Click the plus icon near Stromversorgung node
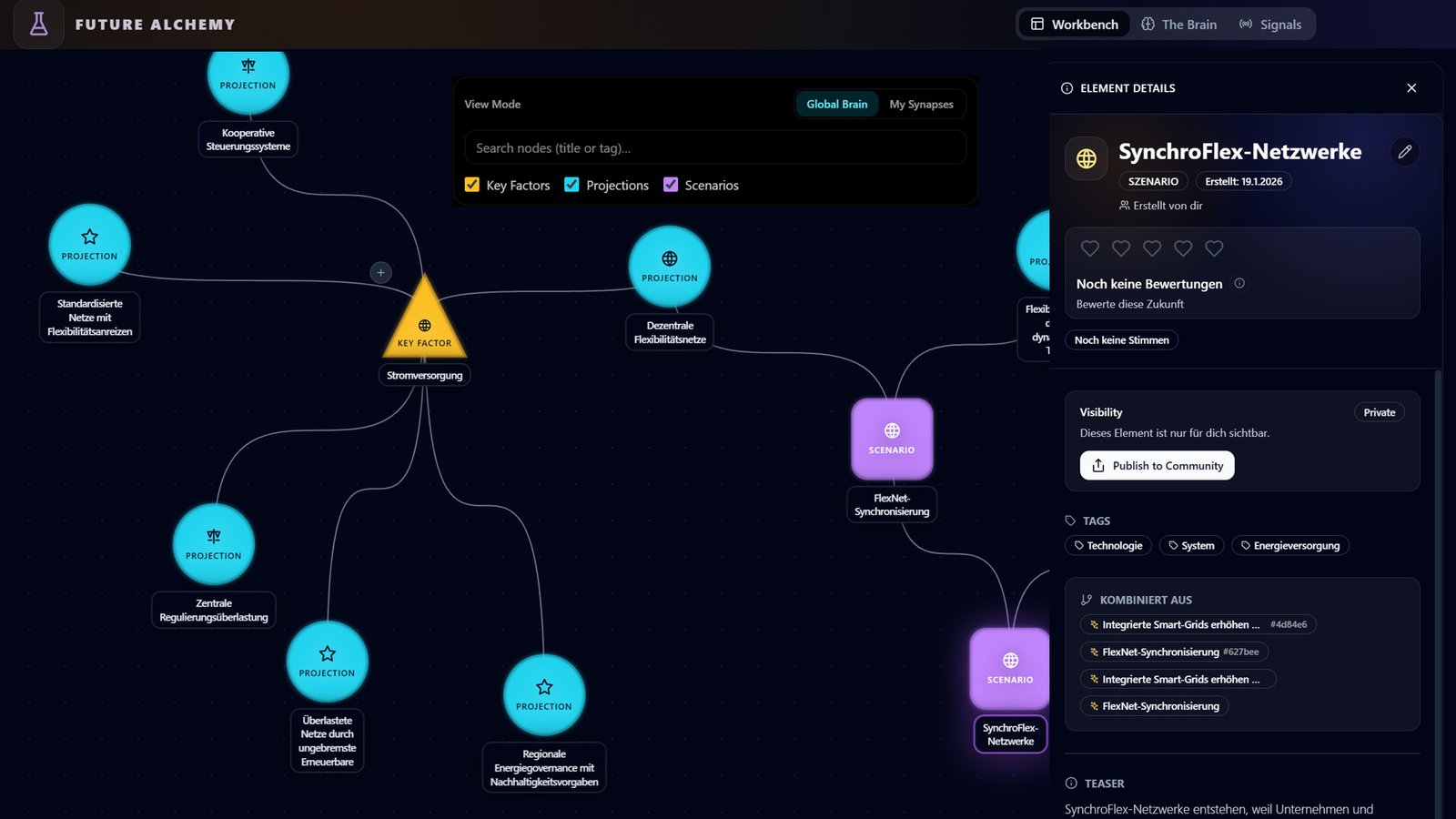 tap(380, 272)
